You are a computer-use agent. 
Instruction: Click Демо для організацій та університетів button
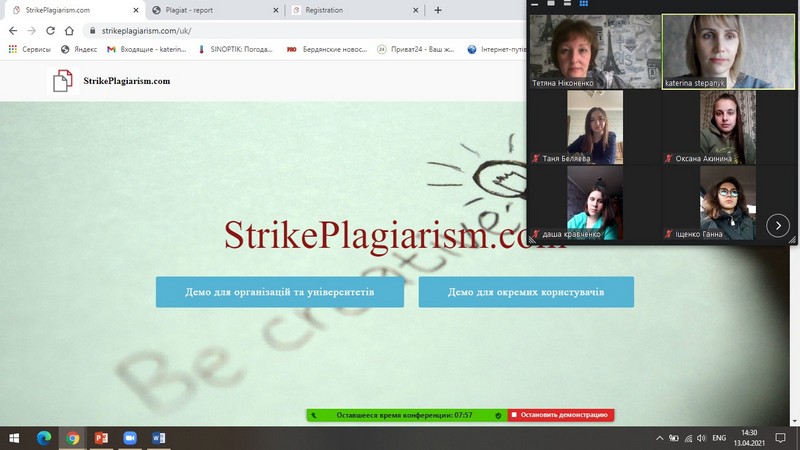(x=279, y=292)
